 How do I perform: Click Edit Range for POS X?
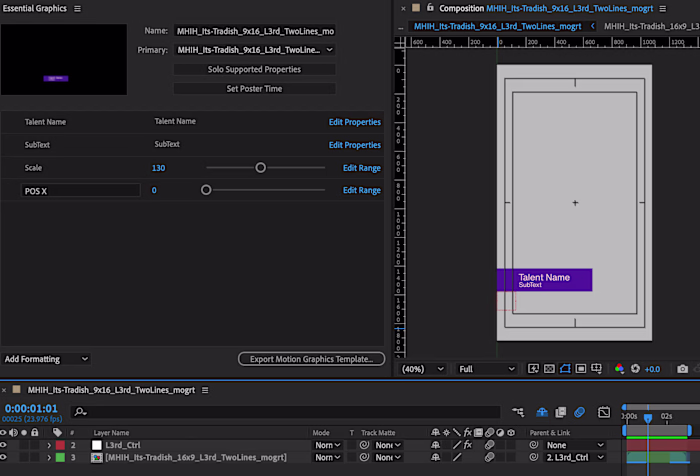362,190
